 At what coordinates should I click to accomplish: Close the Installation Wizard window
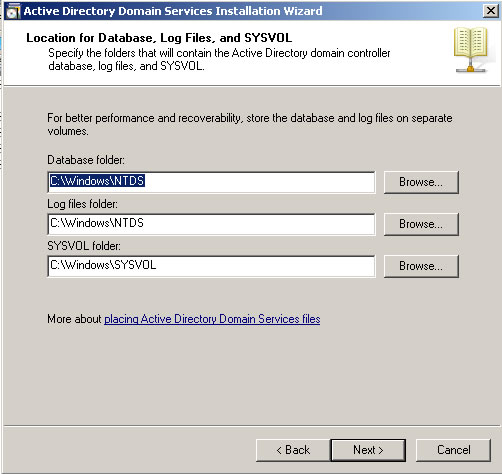tap(491, 11)
